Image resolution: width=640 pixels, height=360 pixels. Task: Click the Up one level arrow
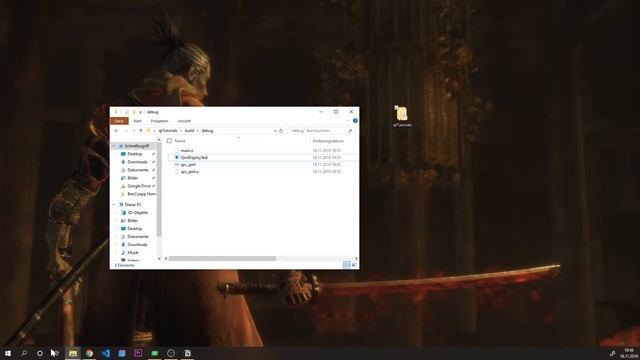(141, 131)
